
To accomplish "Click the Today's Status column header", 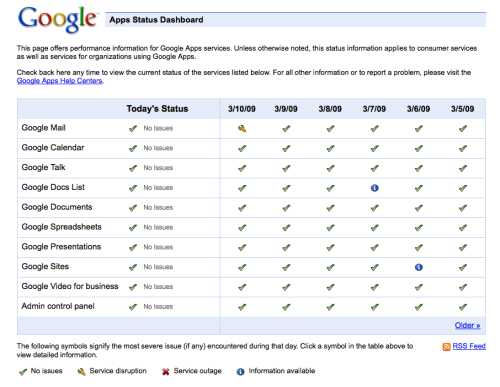I will pos(157,109).
